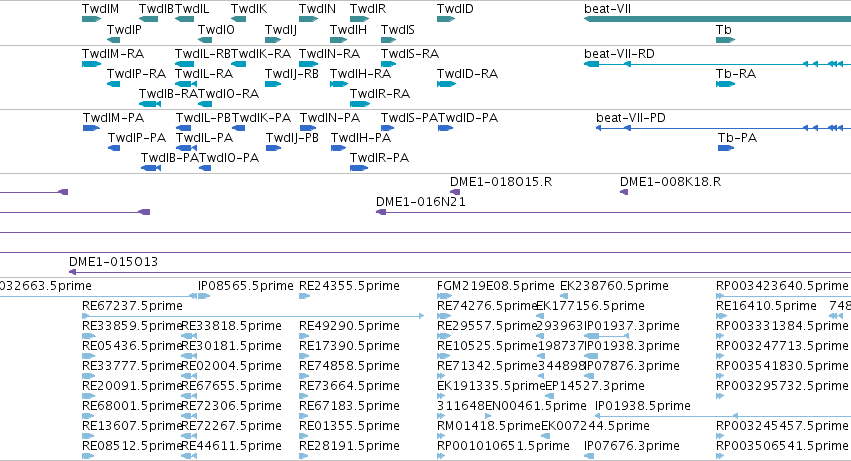Click the RE74858.5prime EST label
This screenshot has width=851, height=461.
point(349,367)
